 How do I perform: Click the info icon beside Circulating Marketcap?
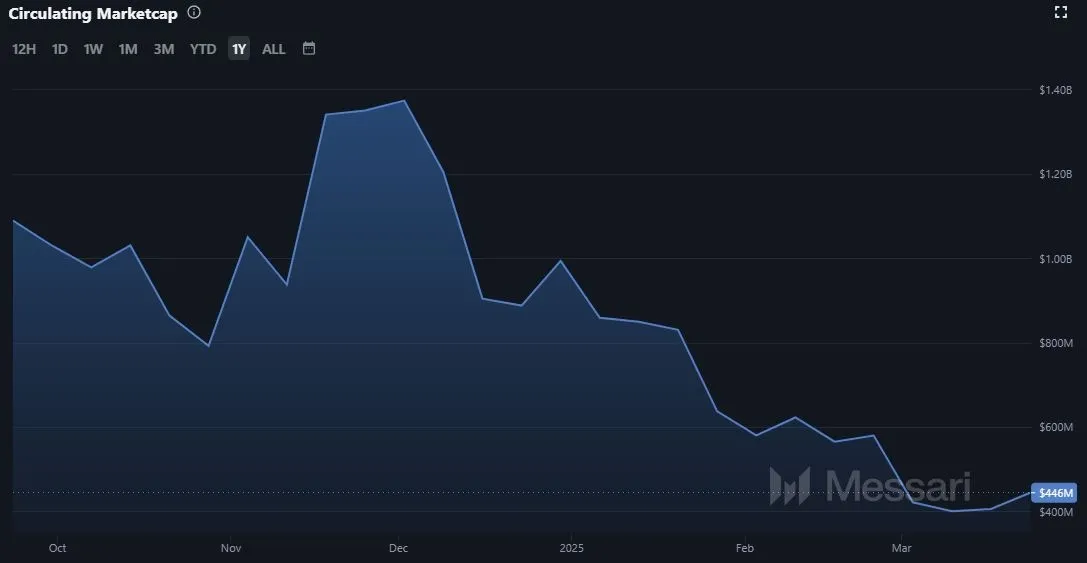194,13
